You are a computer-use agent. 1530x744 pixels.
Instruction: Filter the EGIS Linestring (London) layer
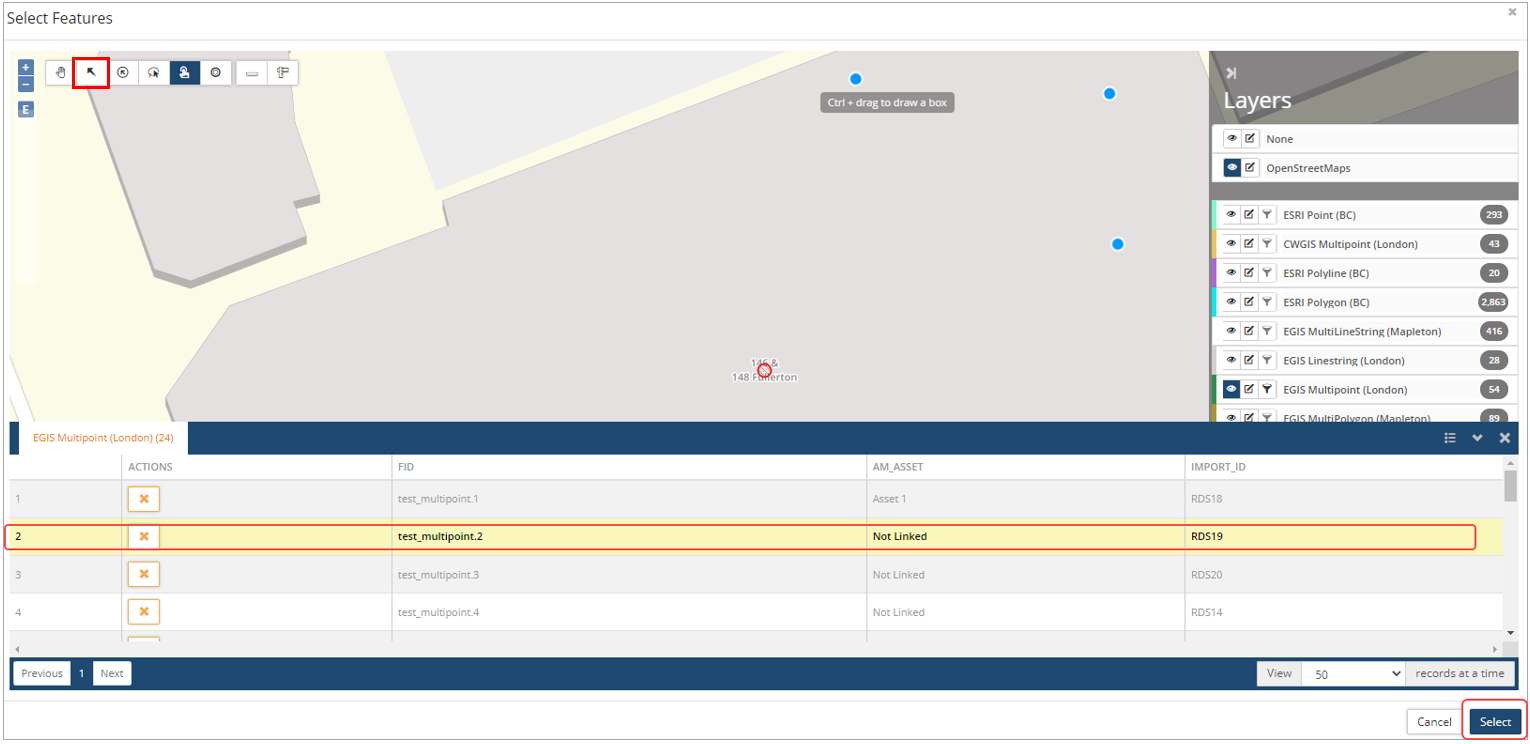[1267, 360]
